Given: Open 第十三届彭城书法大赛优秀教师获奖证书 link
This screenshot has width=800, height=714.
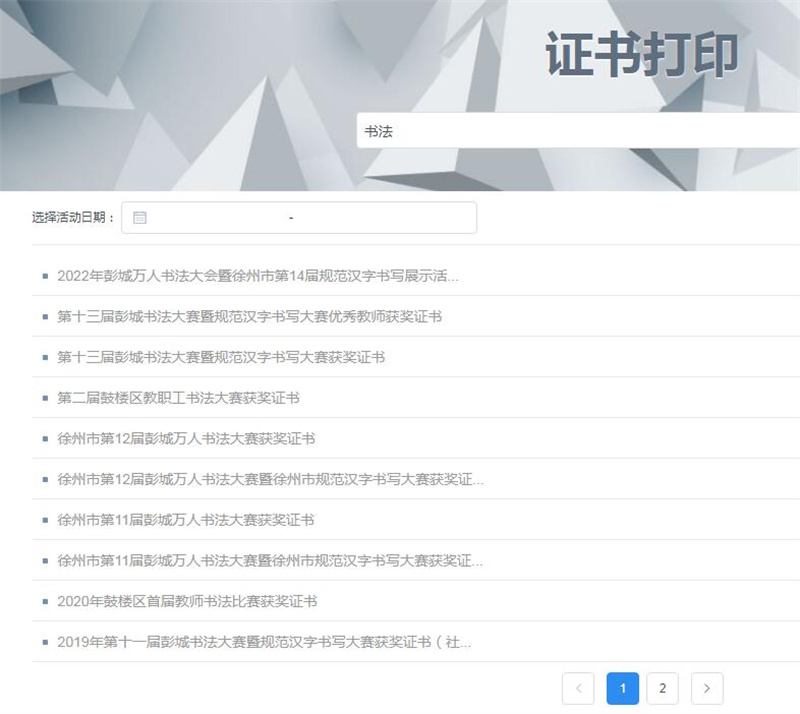Looking at the screenshot, I should pos(249,317).
